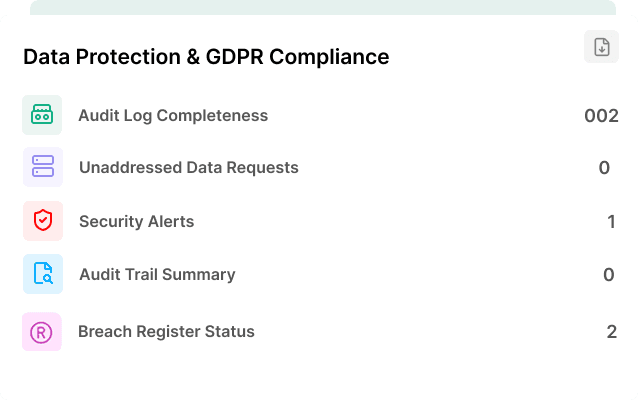Click the red shield Security Alerts icon
Viewport: 638px width, 400px height.
pos(43,221)
